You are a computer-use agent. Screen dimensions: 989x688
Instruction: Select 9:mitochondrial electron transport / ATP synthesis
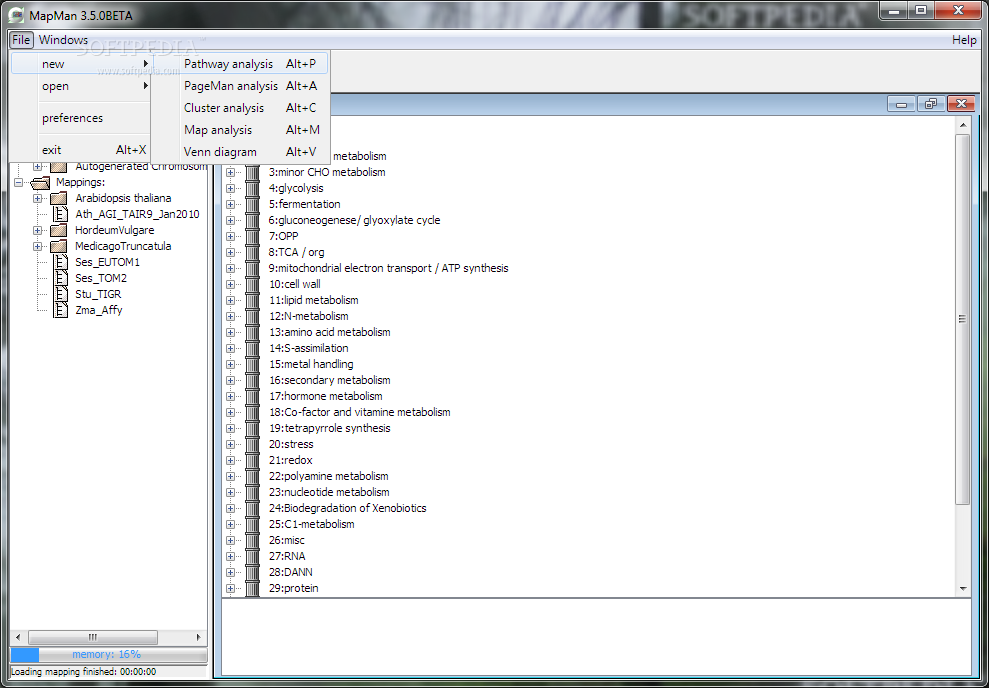click(x=389, y=268)
